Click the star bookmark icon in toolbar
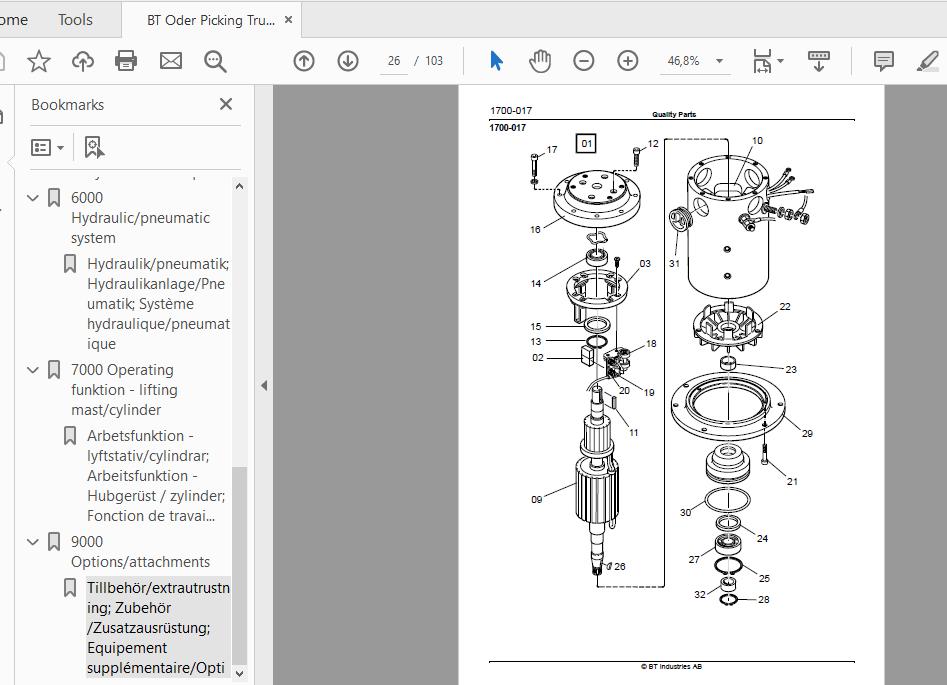The height and width of the screenshot is (685, 947). (39, 61)
